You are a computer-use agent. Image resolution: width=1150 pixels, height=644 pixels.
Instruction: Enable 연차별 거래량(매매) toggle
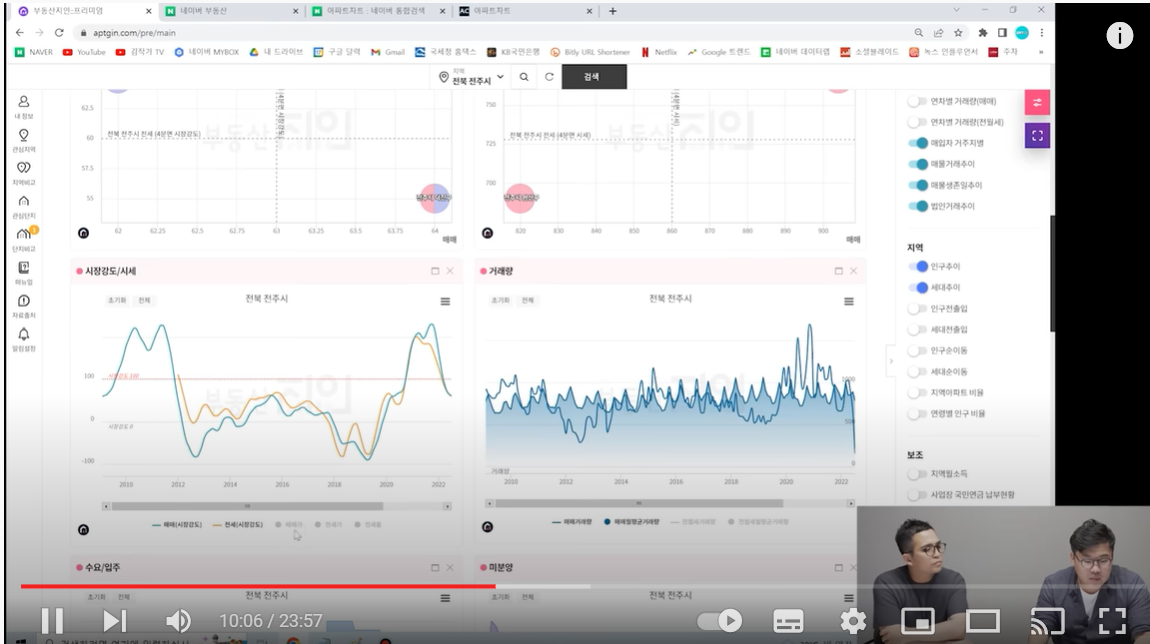pyautogui.click(x=917, y=101)
